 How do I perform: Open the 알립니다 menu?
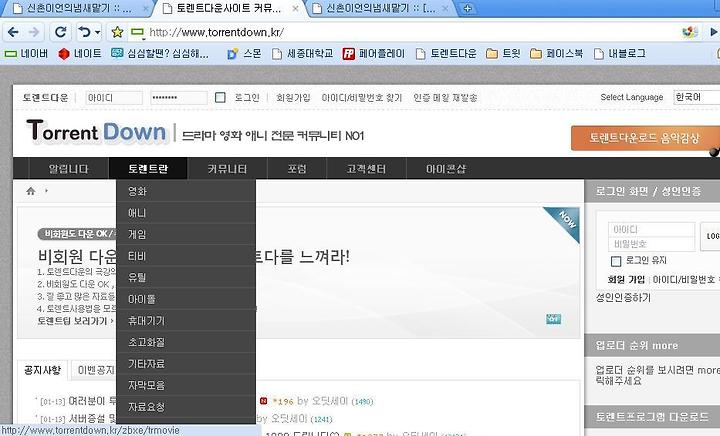68,169
